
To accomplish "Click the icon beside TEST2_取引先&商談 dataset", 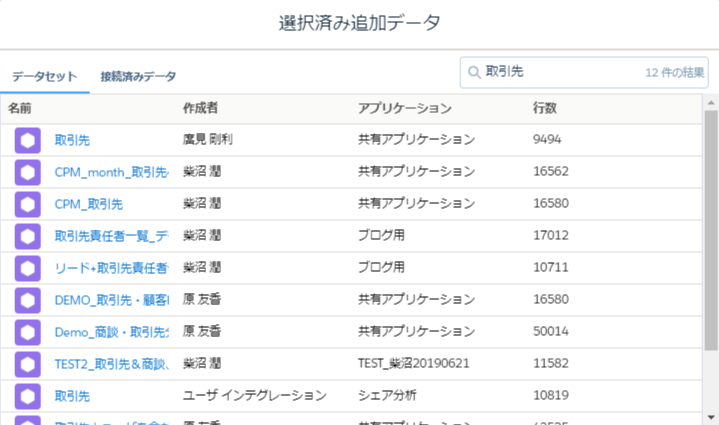I will click(28, 364).
